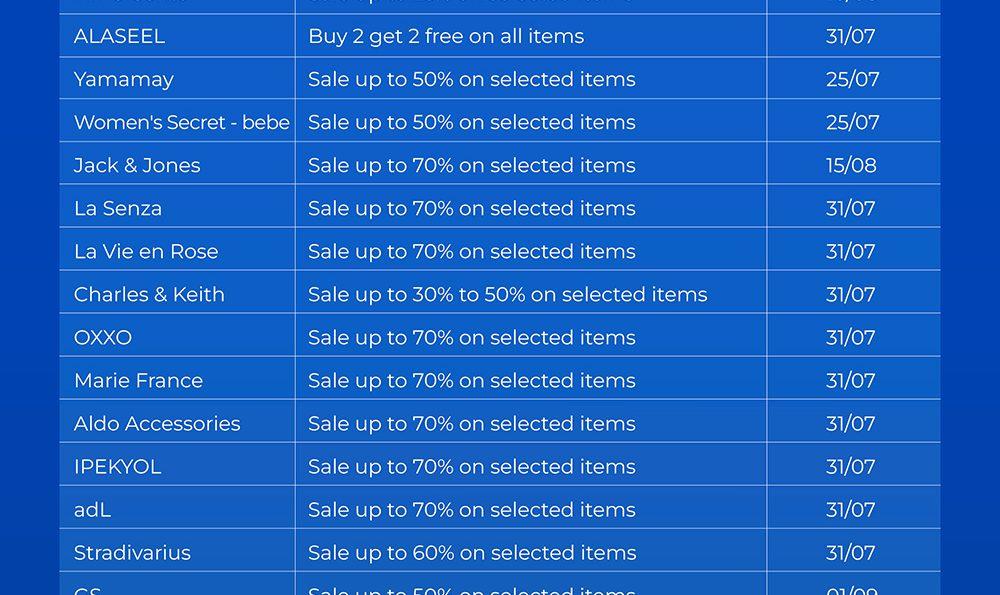The width and height of the screenshot is (1000, 595).
Task: Select the 15/08 end date
Action: click(851, 166)
